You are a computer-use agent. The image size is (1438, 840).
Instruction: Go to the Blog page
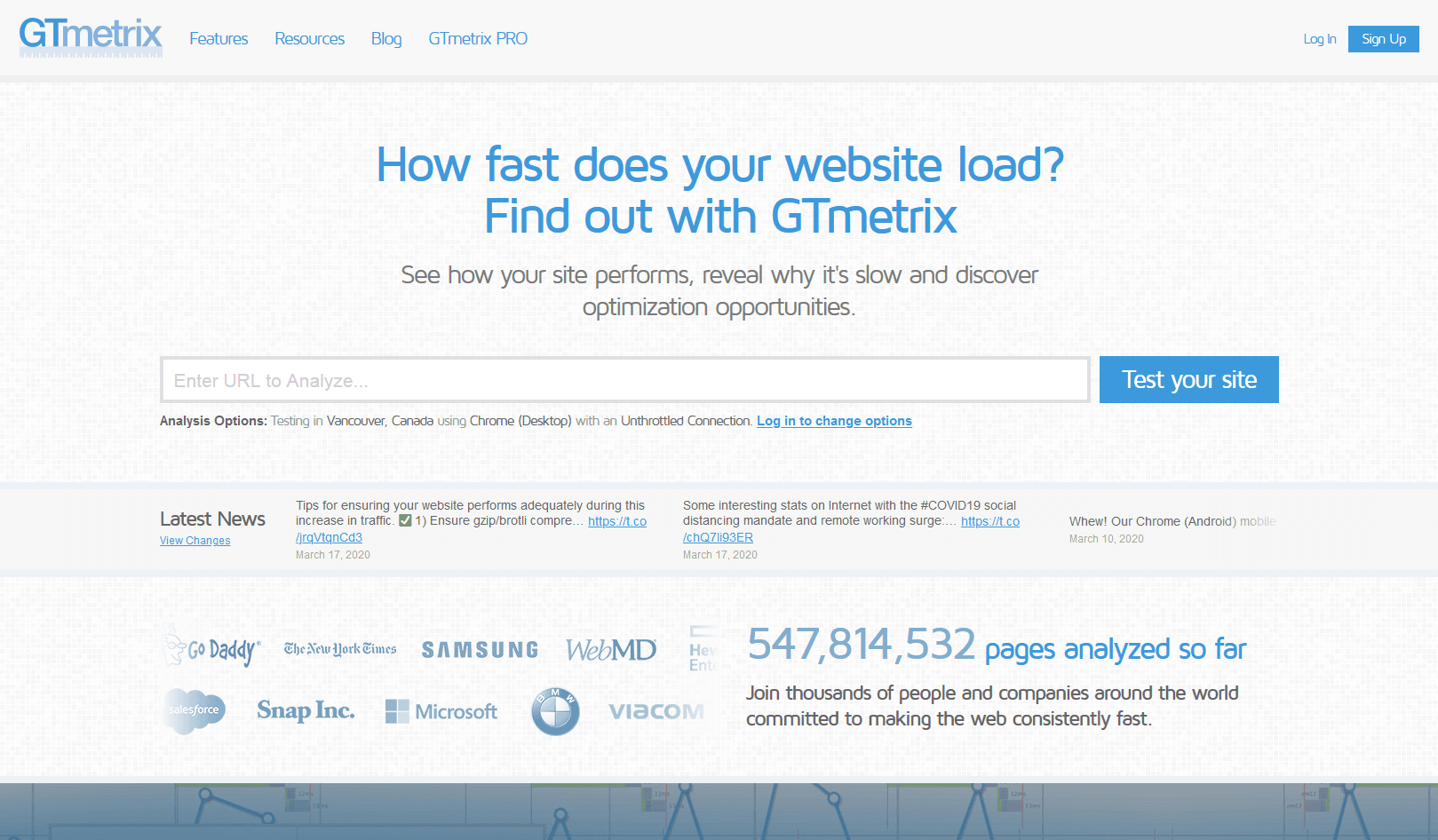[x=386, y=39]
